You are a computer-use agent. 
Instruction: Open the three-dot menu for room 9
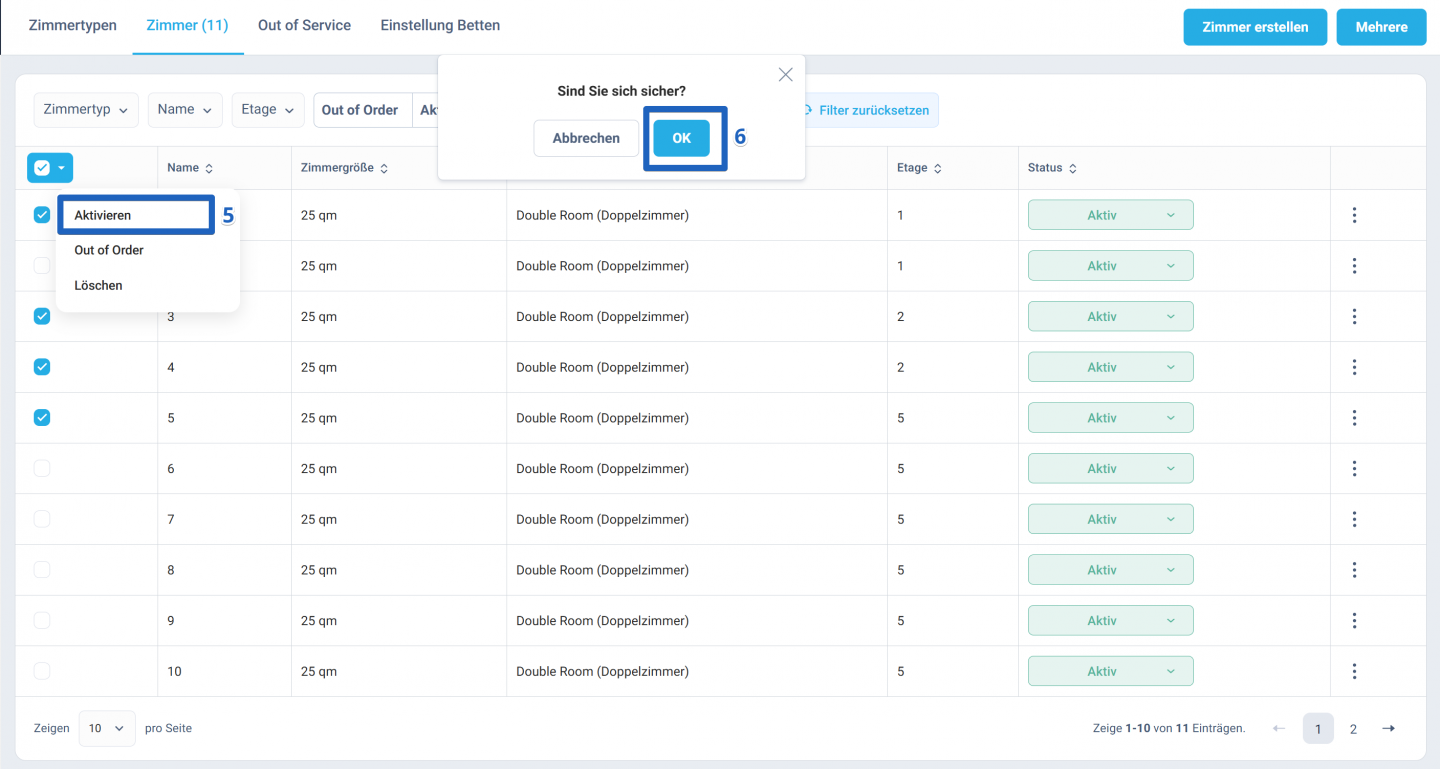tap(1354, 621)
